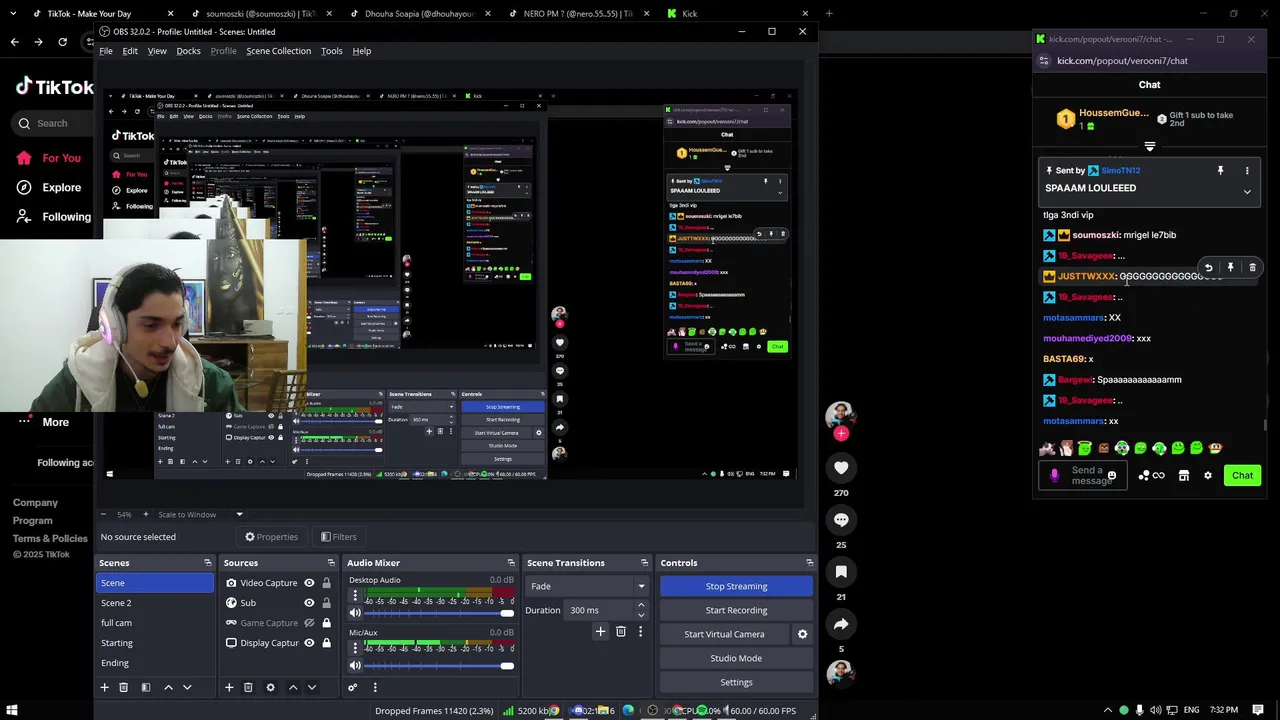Remove scene transition with trash icon

(x=620, y=631)
